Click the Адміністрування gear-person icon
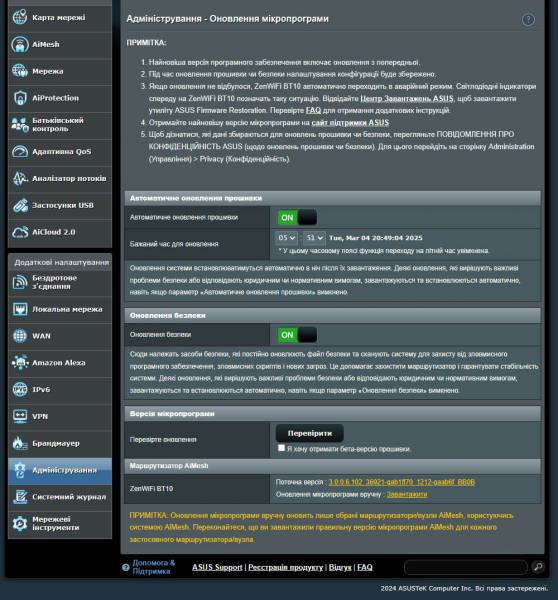The image size is (558, 600). (20, 470)
